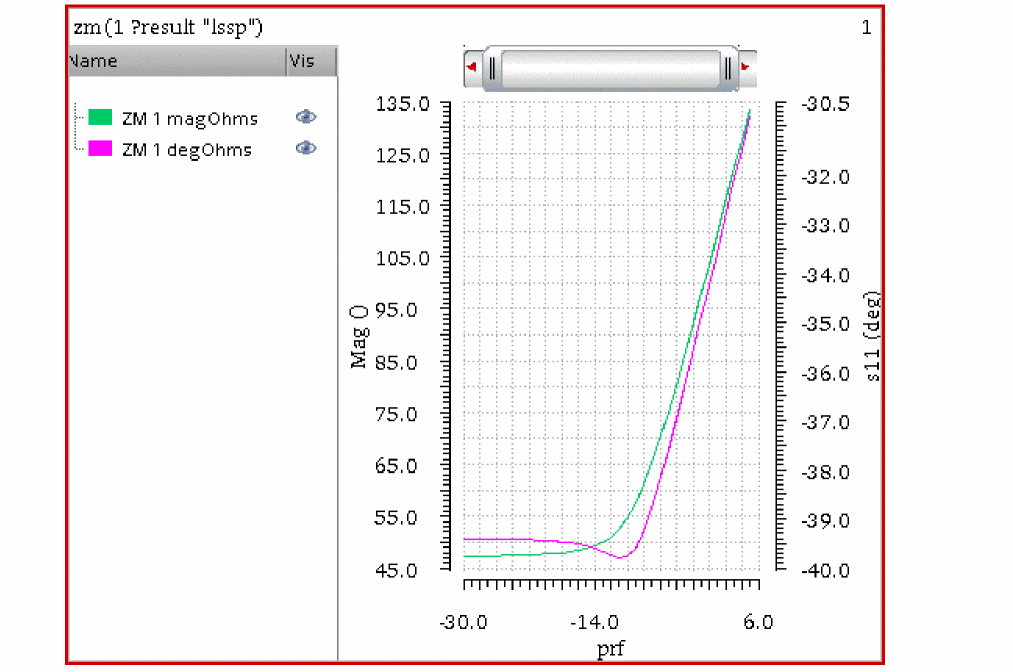Select the zm(1 ?result "lssp") title
Screen dimensions: 1013x672
(168, 27)
